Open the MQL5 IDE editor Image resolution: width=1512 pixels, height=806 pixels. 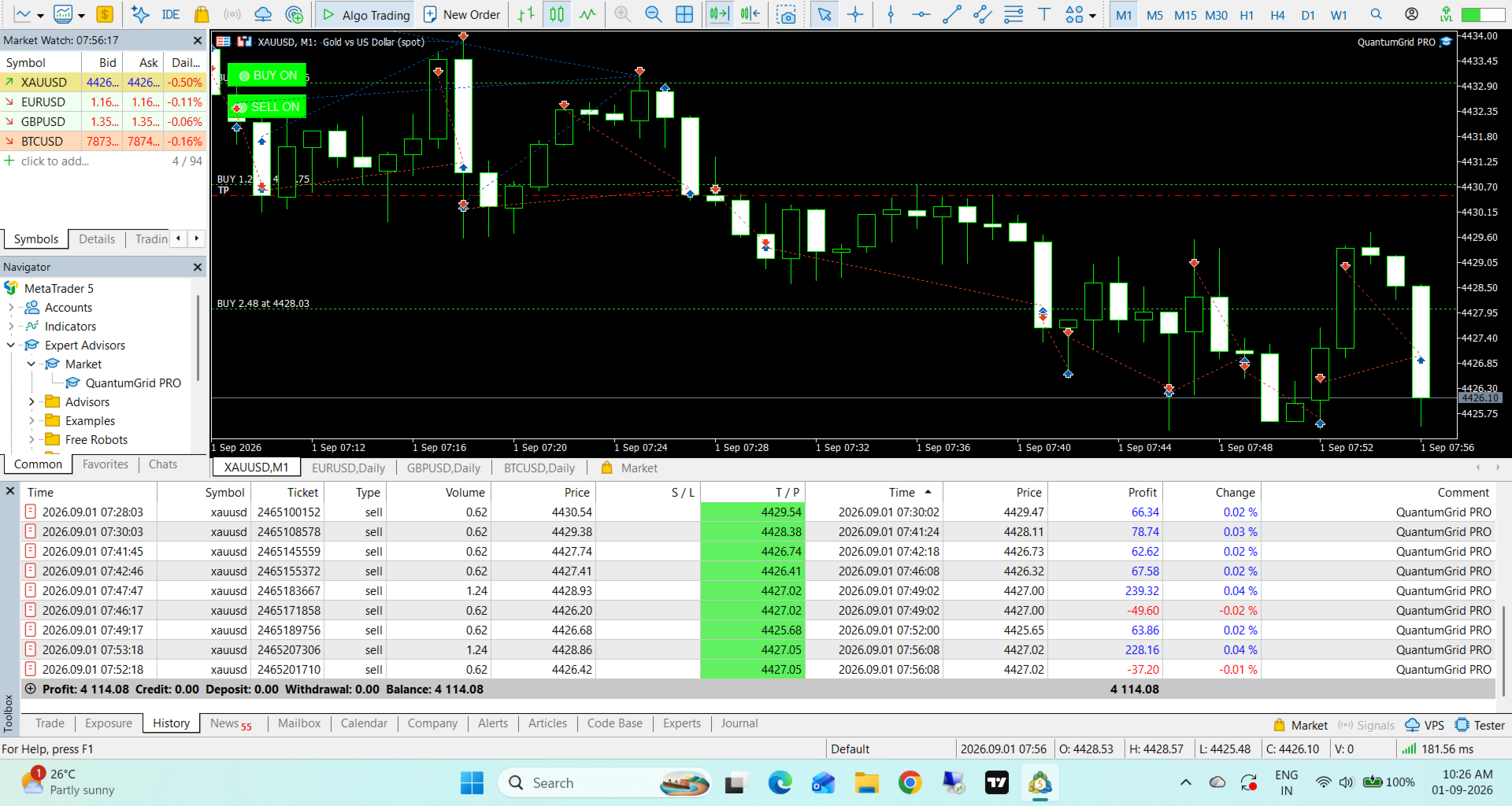click(171, 14)
